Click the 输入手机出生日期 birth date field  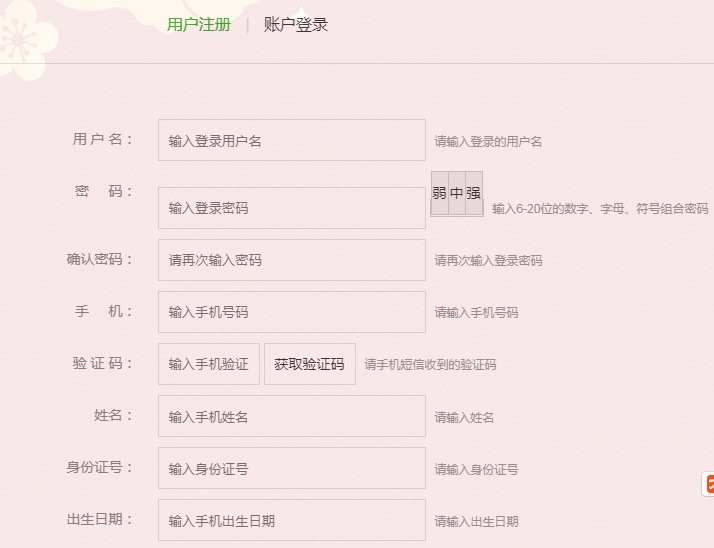pos(292,520)
